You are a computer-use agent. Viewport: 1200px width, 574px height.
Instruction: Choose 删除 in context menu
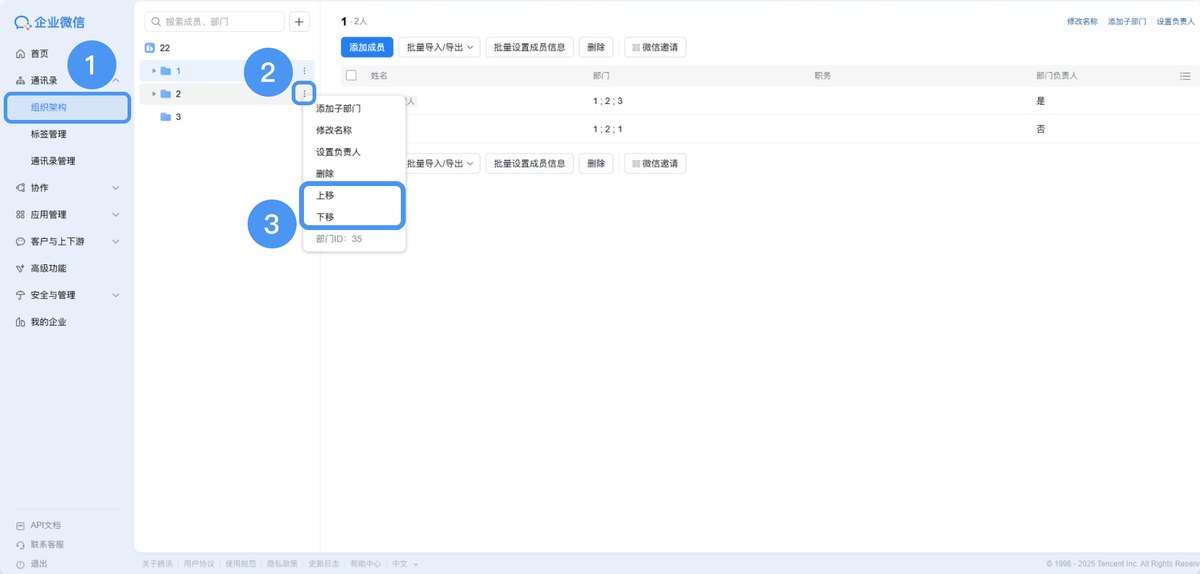(x=325, y=173)
